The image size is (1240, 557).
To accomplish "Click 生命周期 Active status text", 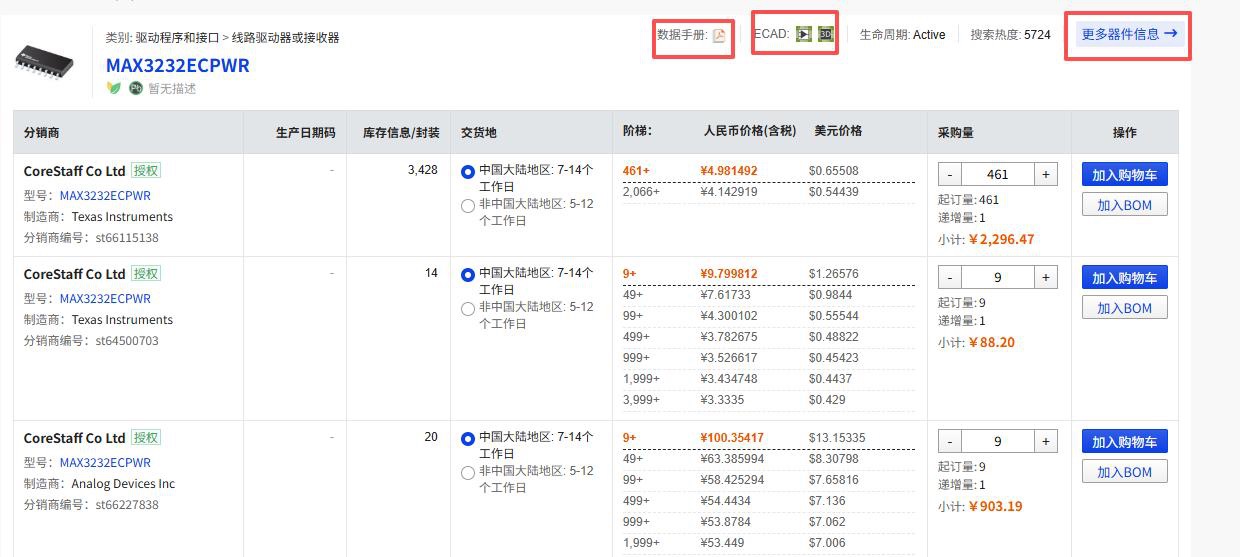I will coord(929,35).
